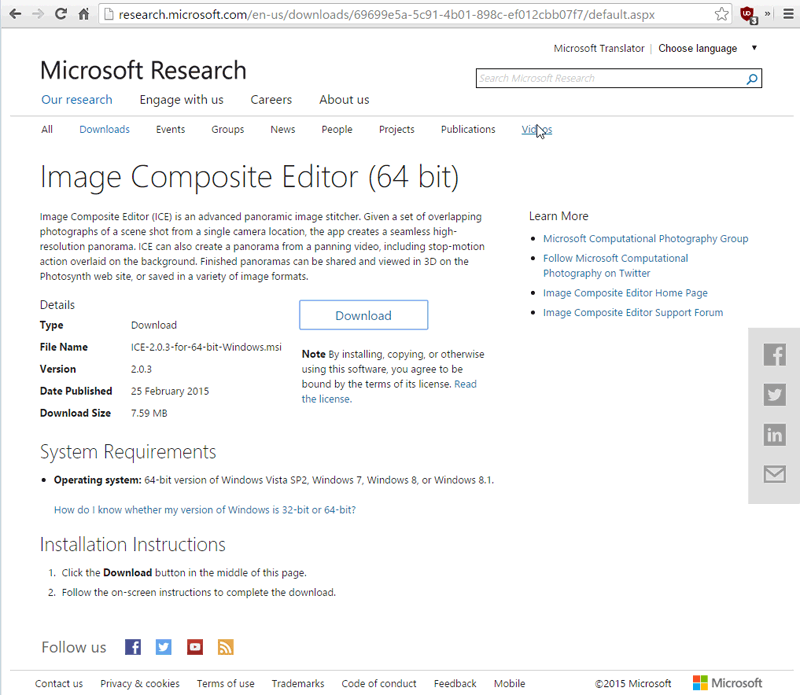Viewport: 800px width, 695px height.
Task: Switch to the Videos tab
Action: 537,130
